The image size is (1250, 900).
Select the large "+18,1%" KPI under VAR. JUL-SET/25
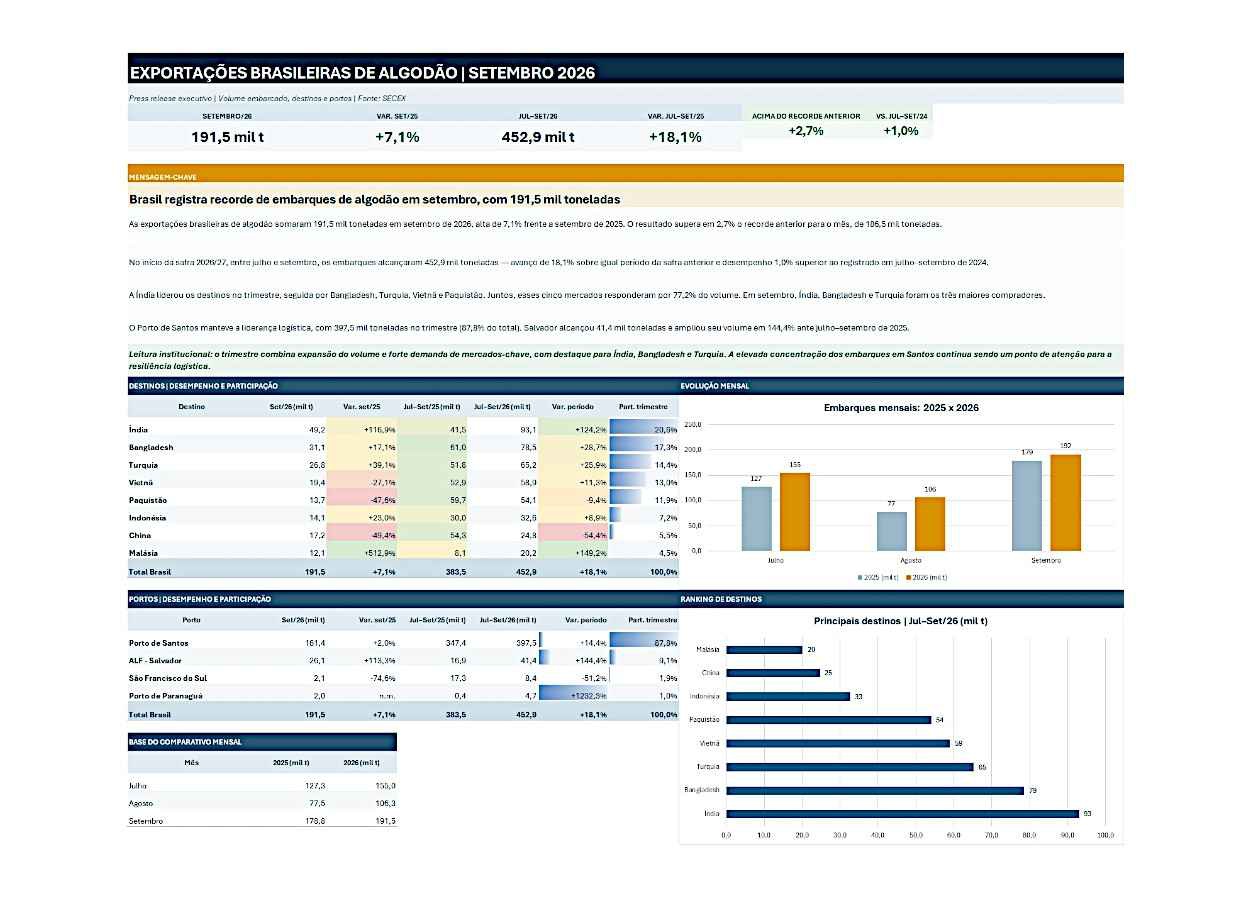click(x=675, y=137)
